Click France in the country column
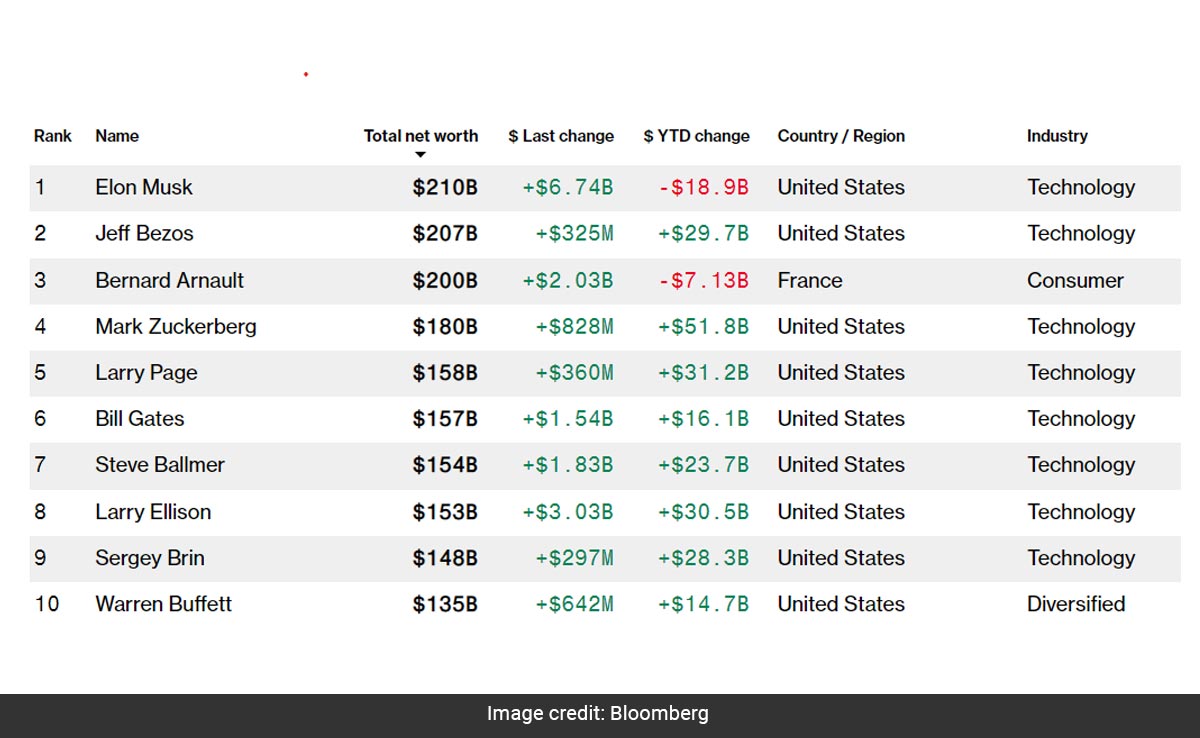The width and height of the screenshot is (1200, 738). tap(809, 280)
